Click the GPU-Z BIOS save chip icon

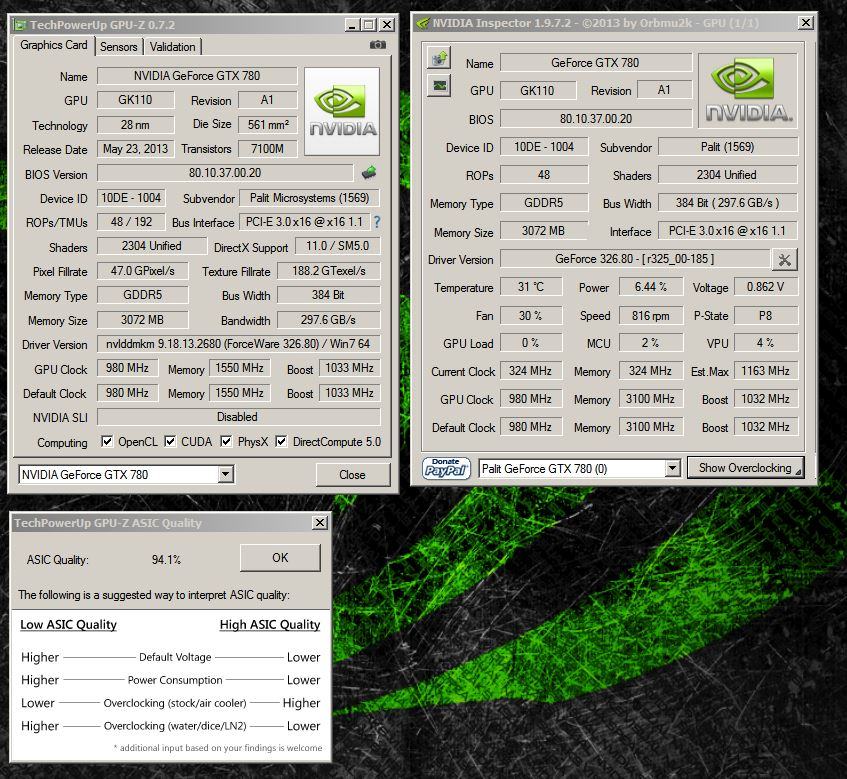[369, 173]
